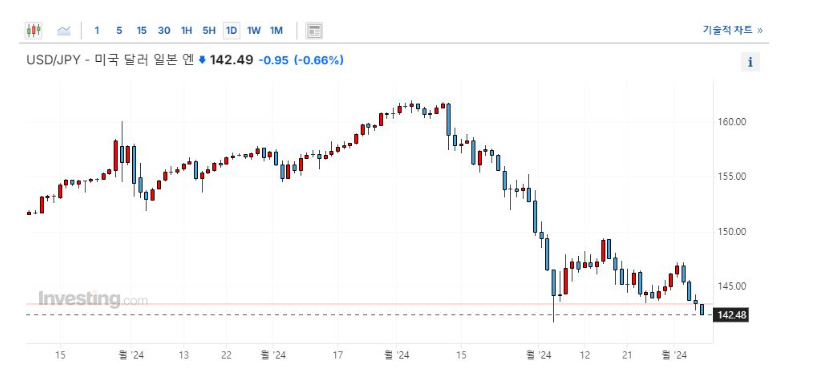Screen dimensions: 821x381
Task: Open the 기술적 차트 link
Action: point(733,30)
